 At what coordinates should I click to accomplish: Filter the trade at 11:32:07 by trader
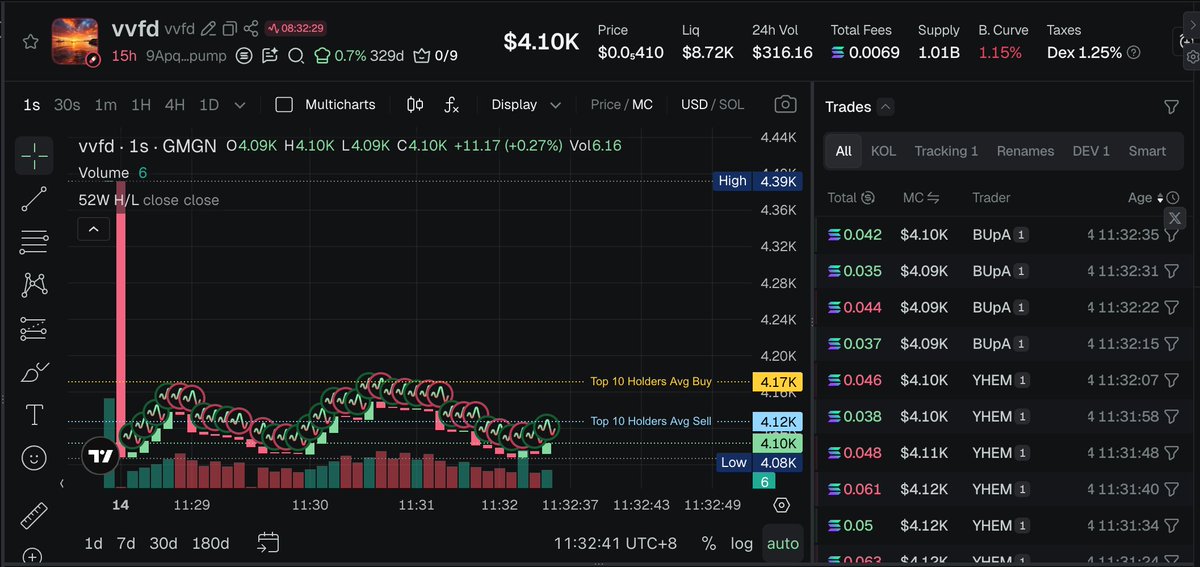tap(1171, 380)
